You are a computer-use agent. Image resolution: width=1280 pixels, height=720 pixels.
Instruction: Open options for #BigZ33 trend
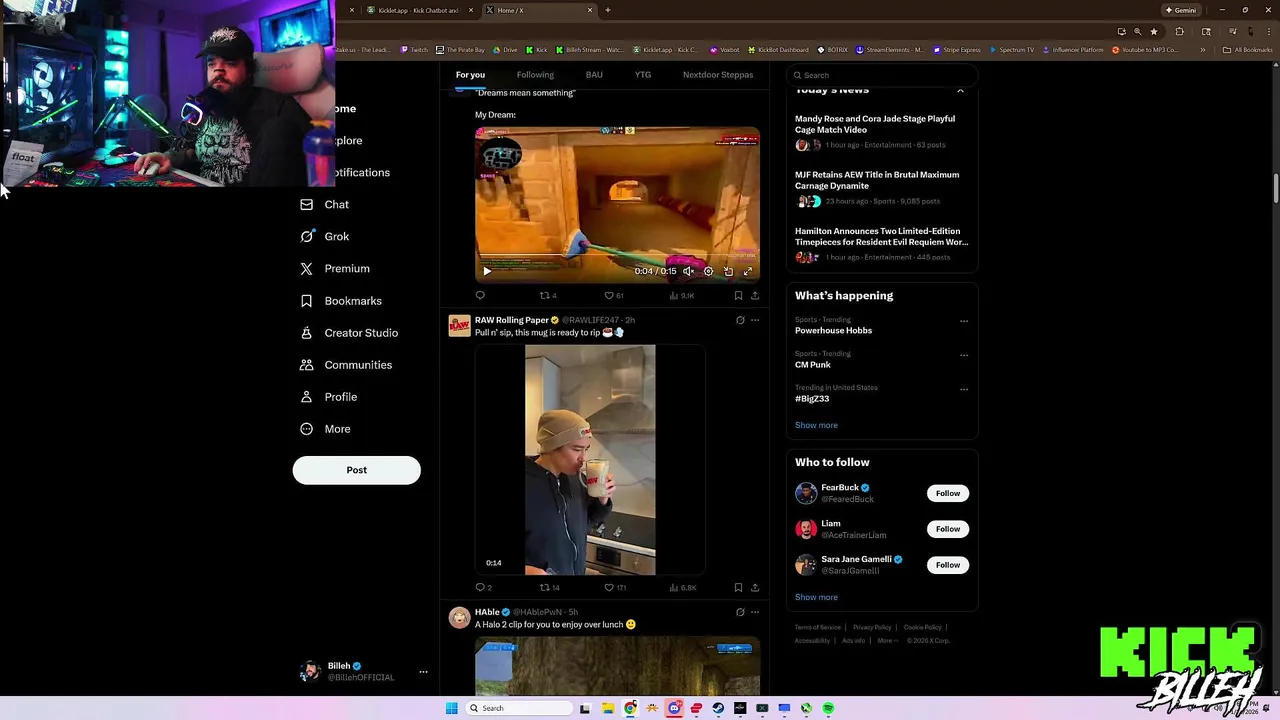964,389
